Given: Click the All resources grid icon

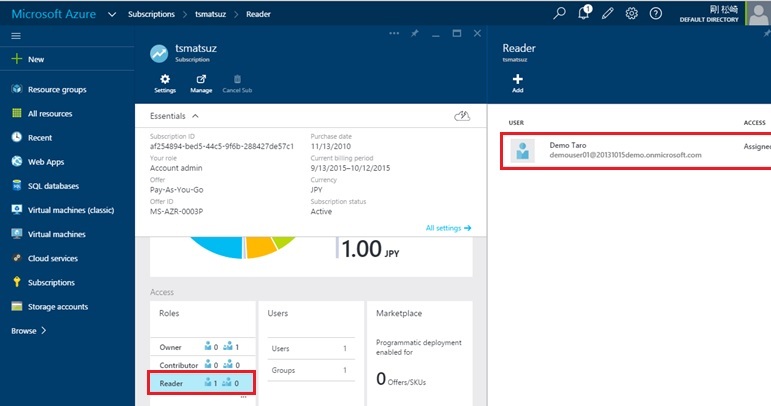Looking at the screenshot, I should 17,113.
